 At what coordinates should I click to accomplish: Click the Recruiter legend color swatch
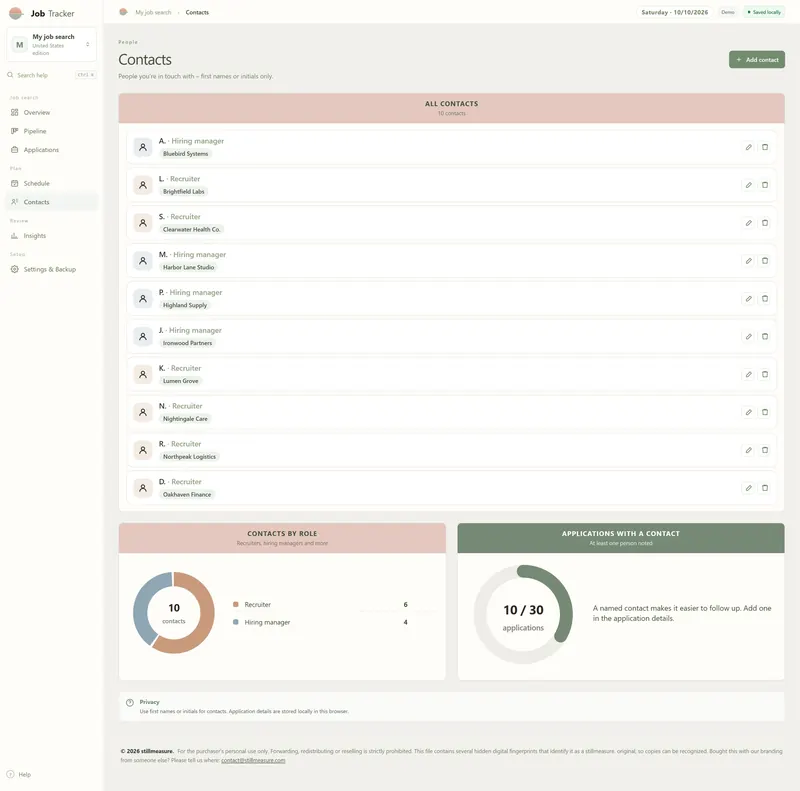(x=236, y=604)
